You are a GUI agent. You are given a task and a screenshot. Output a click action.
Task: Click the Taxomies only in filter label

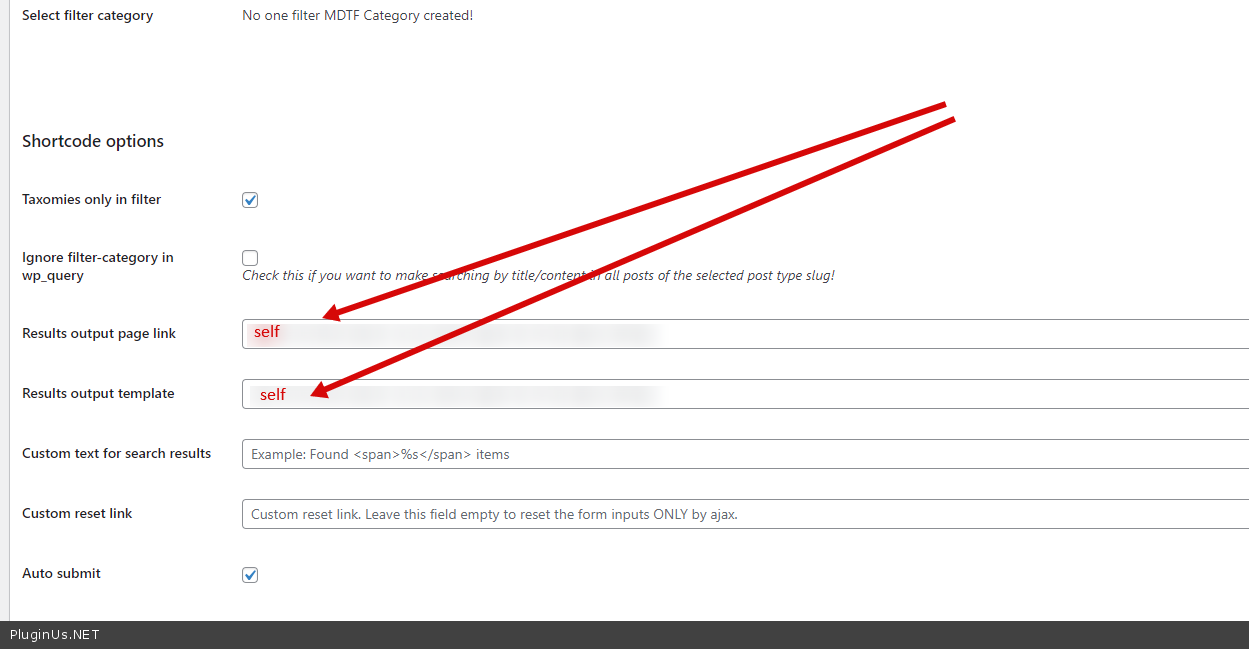(91, 200)
